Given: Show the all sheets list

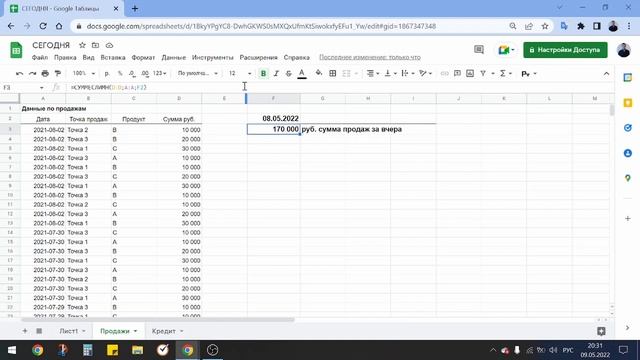Looking at the screenshot, I should coord(39,331).
